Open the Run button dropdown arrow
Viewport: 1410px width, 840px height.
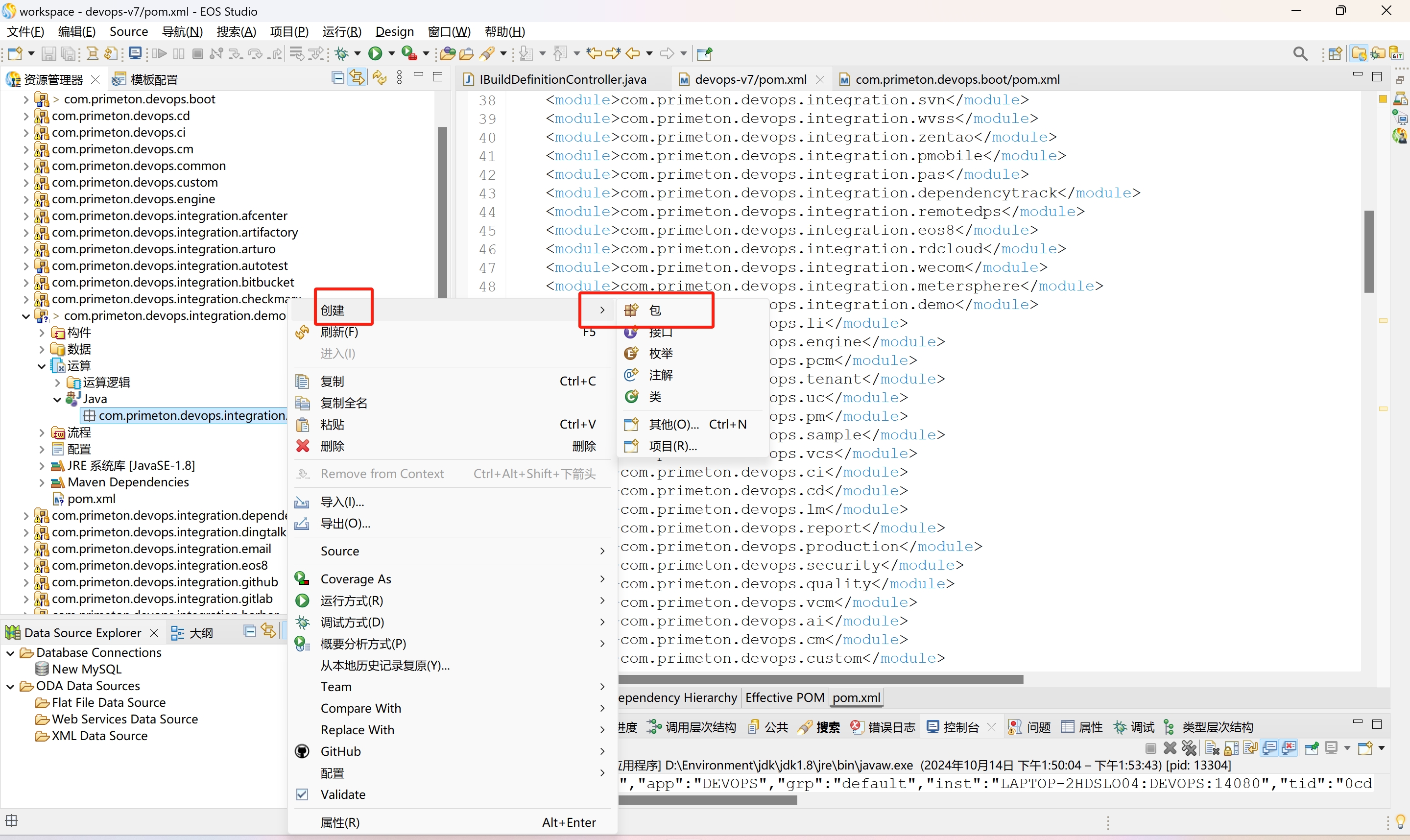coord(391,54)
